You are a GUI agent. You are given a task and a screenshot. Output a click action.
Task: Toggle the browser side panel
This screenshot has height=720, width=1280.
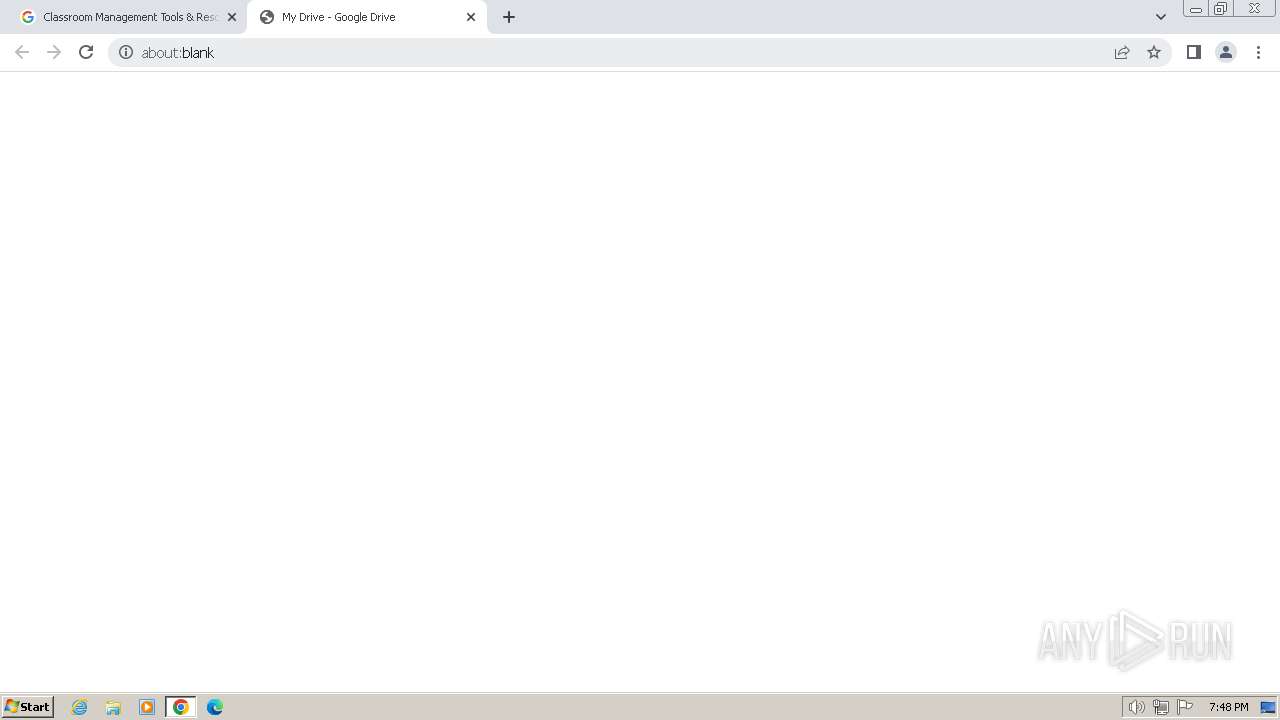tap(1194, 52)
